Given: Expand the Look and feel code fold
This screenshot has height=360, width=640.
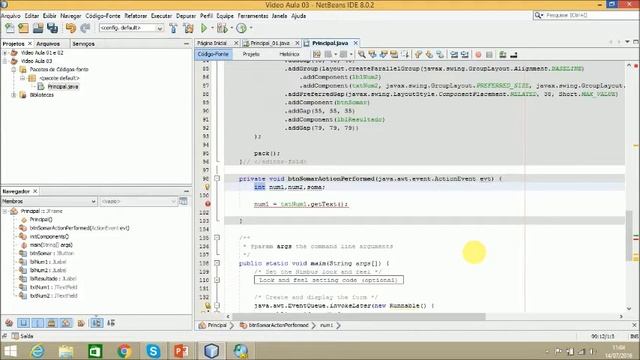Looking at the screenshot, I should (217, 280).
